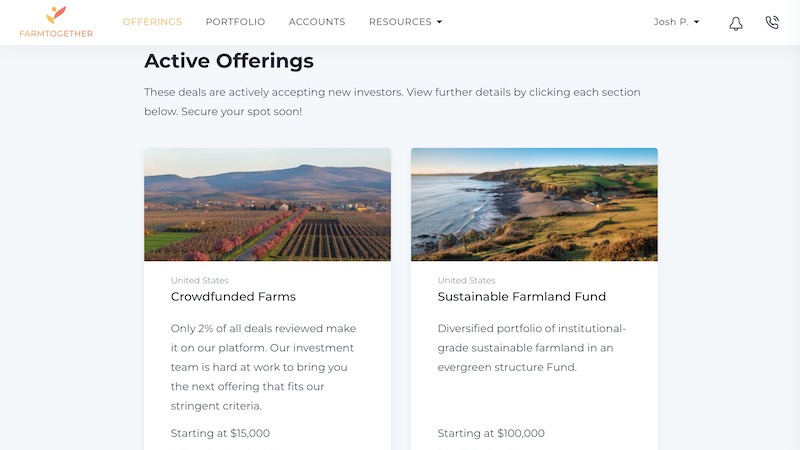Click the Active Offerings intro paragraph
The image size is (800, 450).
point(392,101)
